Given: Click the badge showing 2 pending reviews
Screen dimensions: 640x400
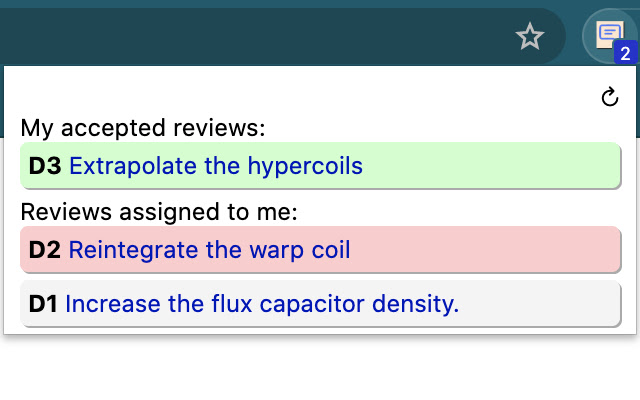Looking at the screenshot, I should 625,53.
